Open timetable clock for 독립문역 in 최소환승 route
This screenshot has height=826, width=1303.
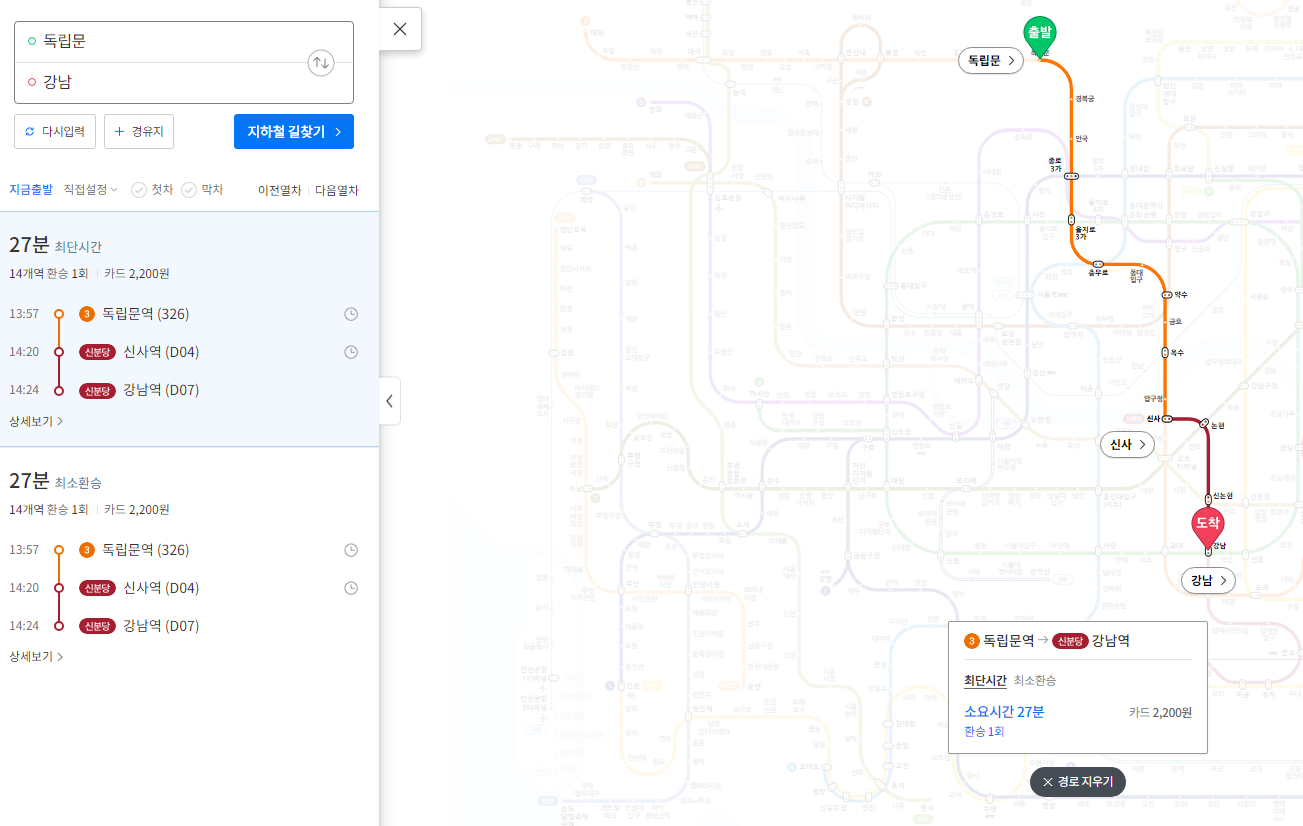click(351, 550)
